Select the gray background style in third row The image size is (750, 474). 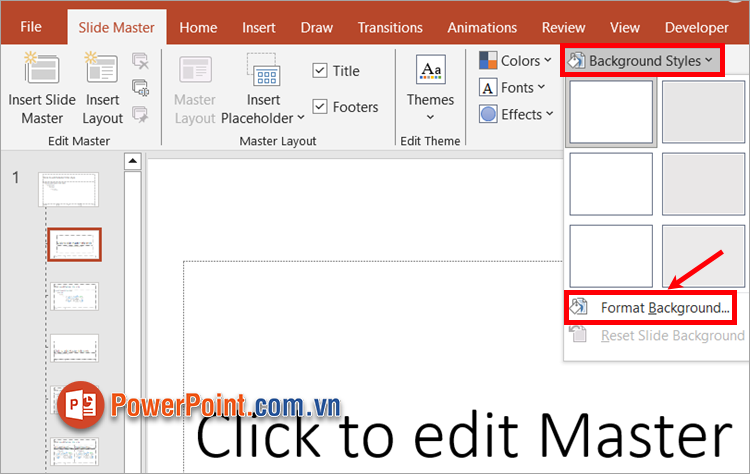703,256
